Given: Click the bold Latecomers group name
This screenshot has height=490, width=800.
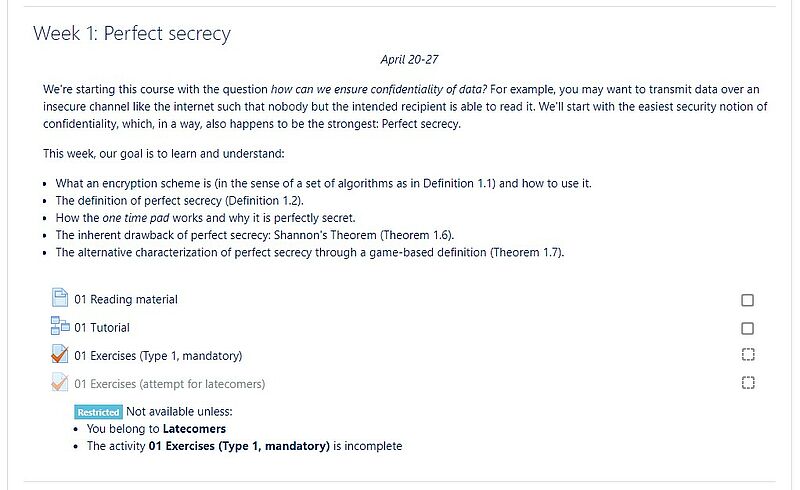Looking at the screenshot, I should click(194, 429).
